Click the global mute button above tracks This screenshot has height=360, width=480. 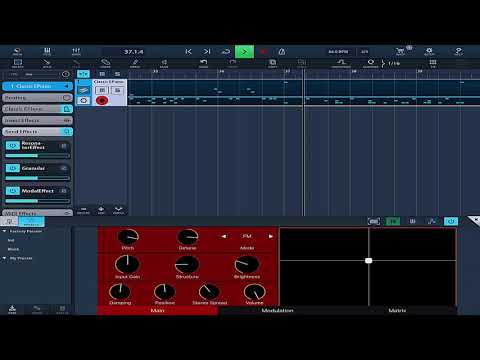[x=102, y=74]
